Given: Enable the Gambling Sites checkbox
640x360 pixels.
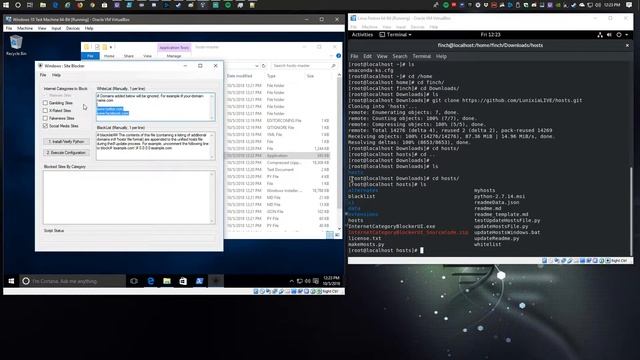Looking at the screenshot, I should (45, 103).
